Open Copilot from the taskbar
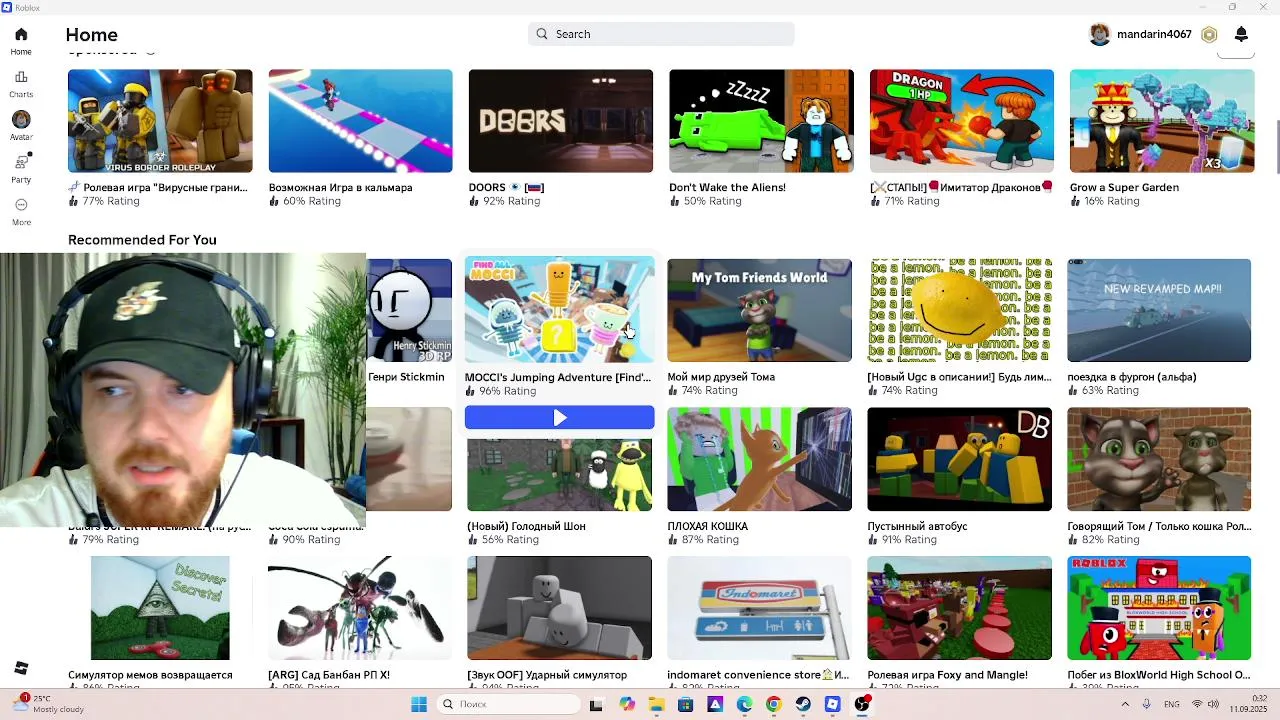The height and width of the screenshot is (720, 1280). pyautogui.click(x=627, y=704)
